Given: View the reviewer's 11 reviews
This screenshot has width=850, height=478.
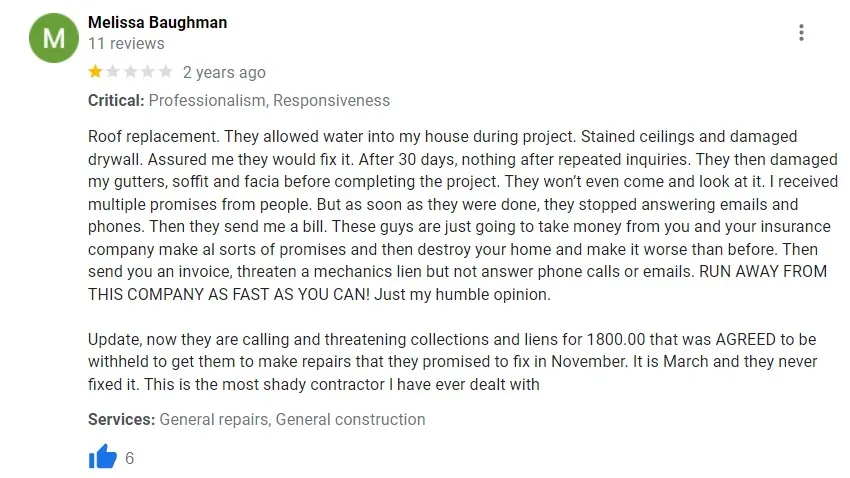Looking at the screenshot, I should pos(126,43).
